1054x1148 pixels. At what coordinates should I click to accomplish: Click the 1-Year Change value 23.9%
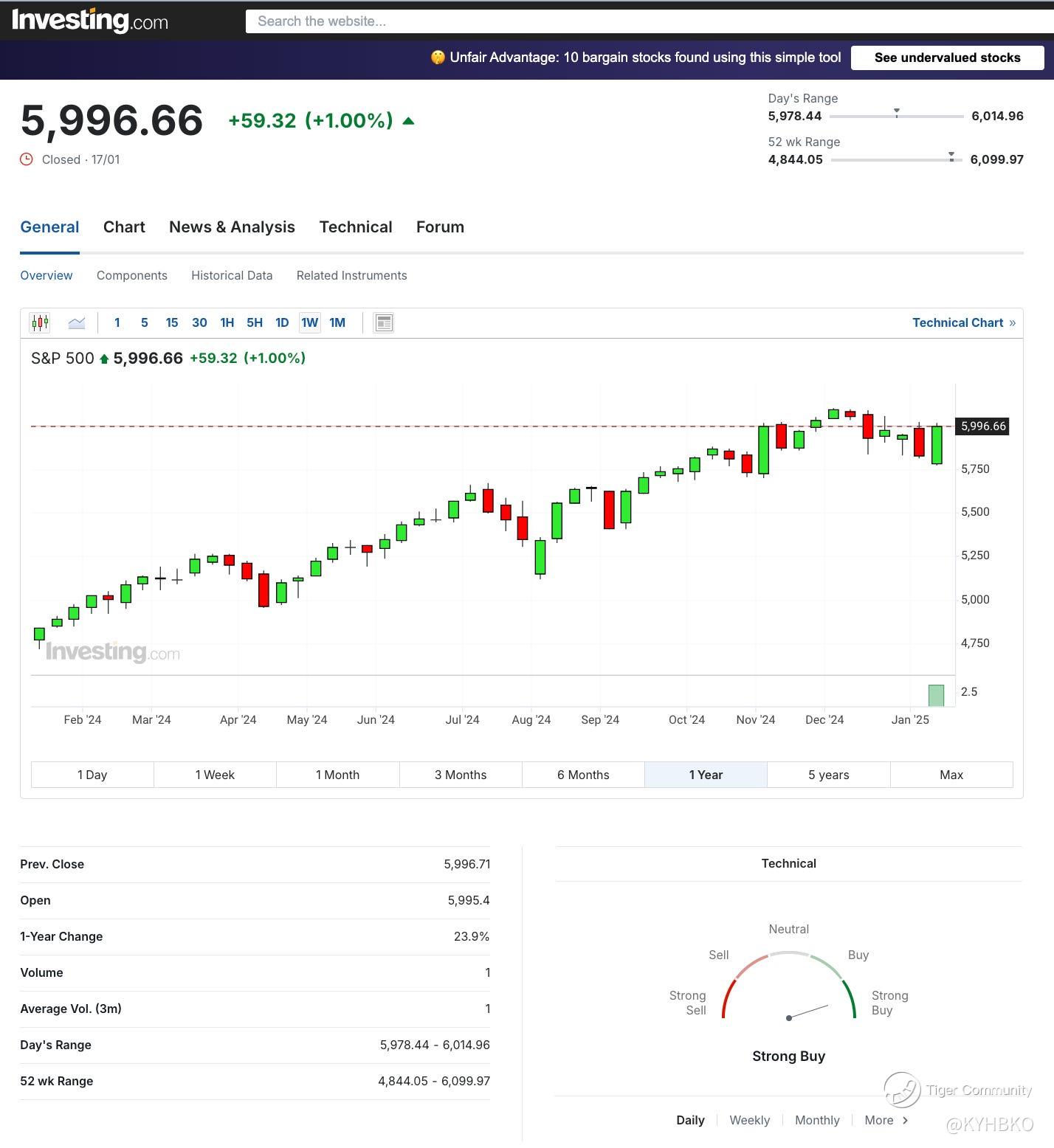click(472, 936)
